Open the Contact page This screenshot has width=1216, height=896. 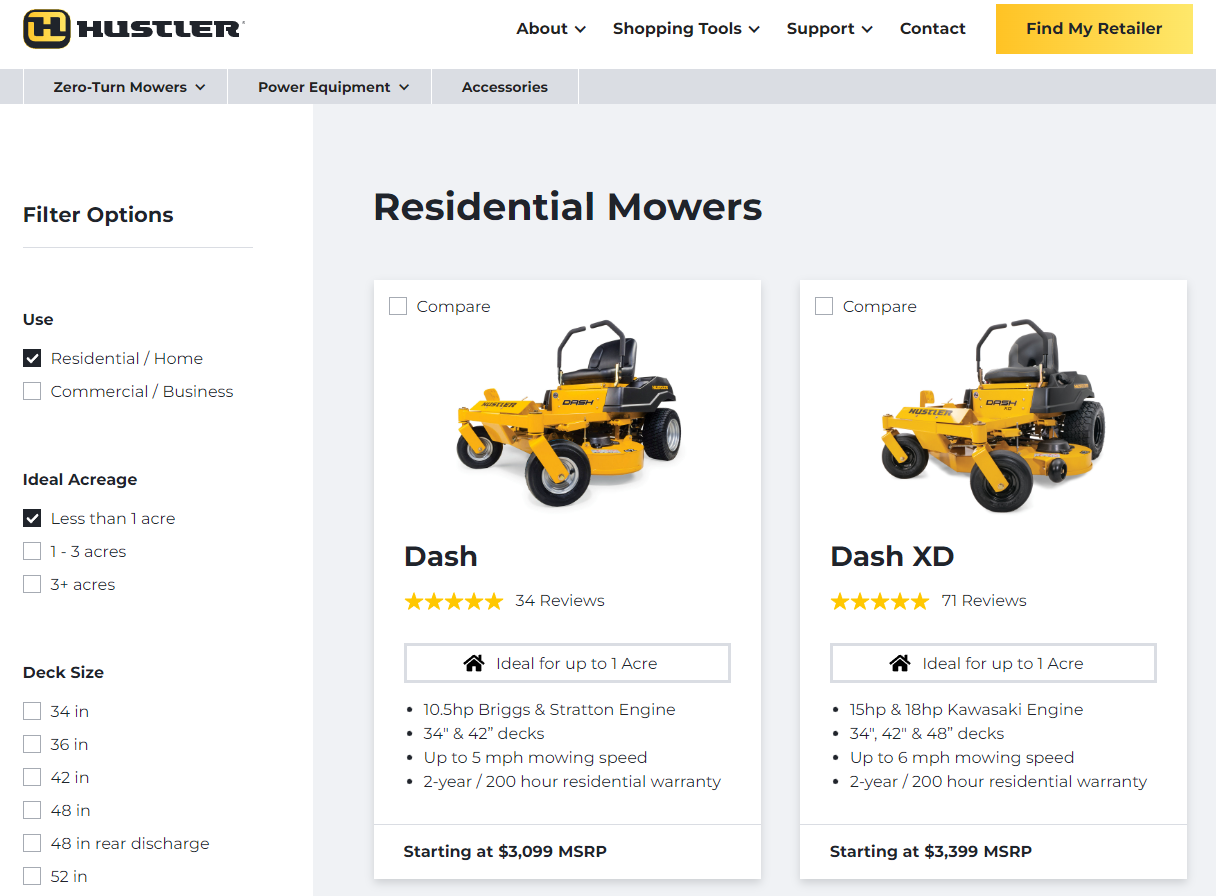click(932, 29)
